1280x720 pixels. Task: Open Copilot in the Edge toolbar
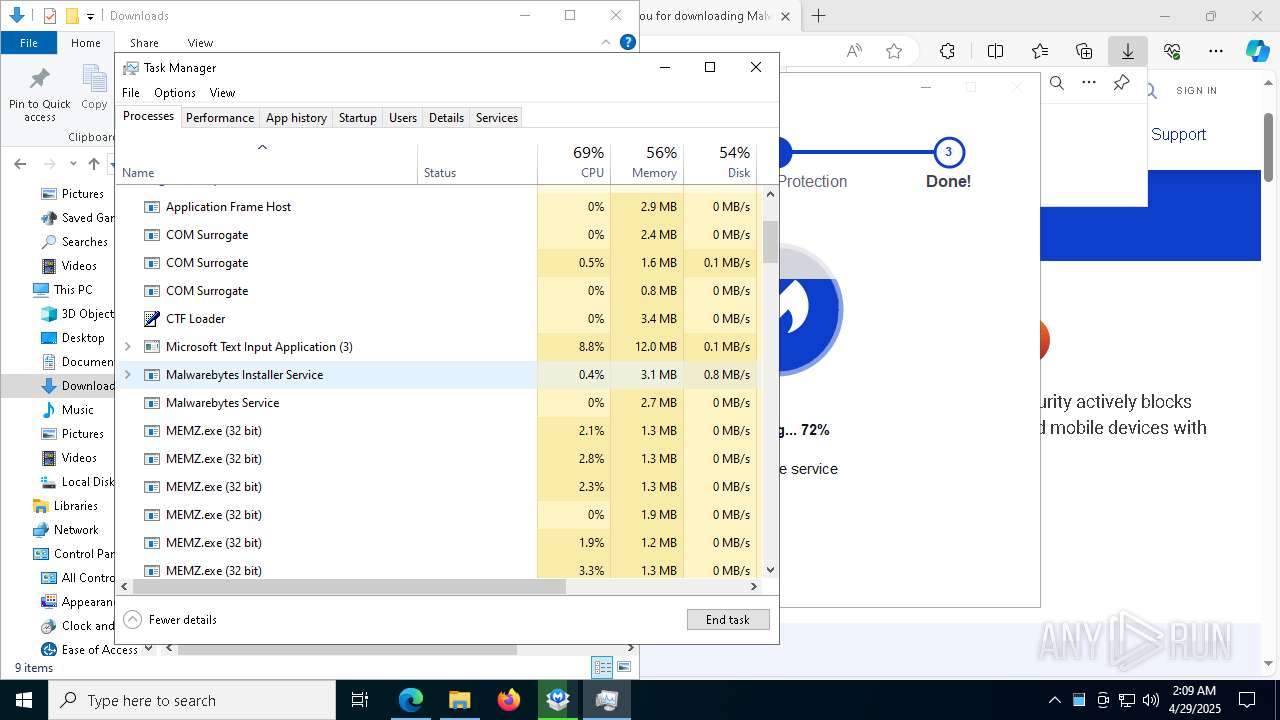click(1257, 51)
